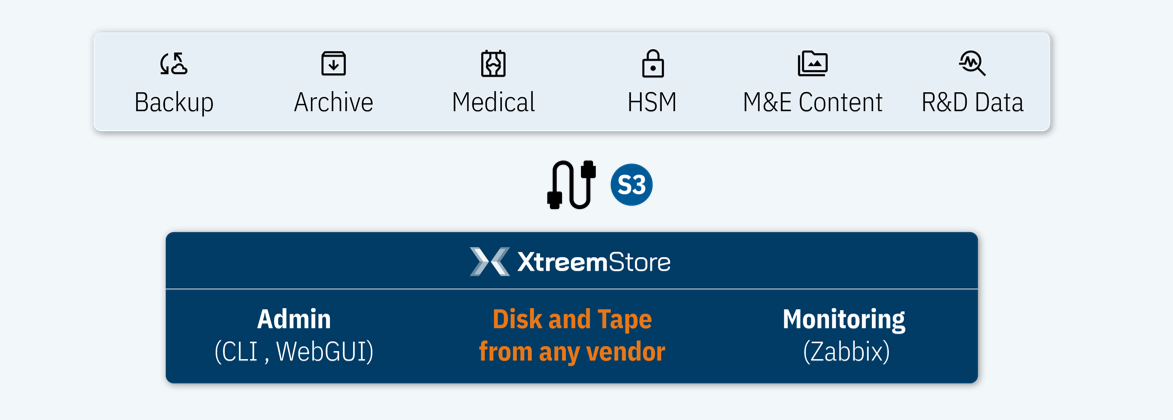Screen dimensions: 1173x420
Task: Click the cable connector icon
Action: pyautogui.click(x=571, y=184)
